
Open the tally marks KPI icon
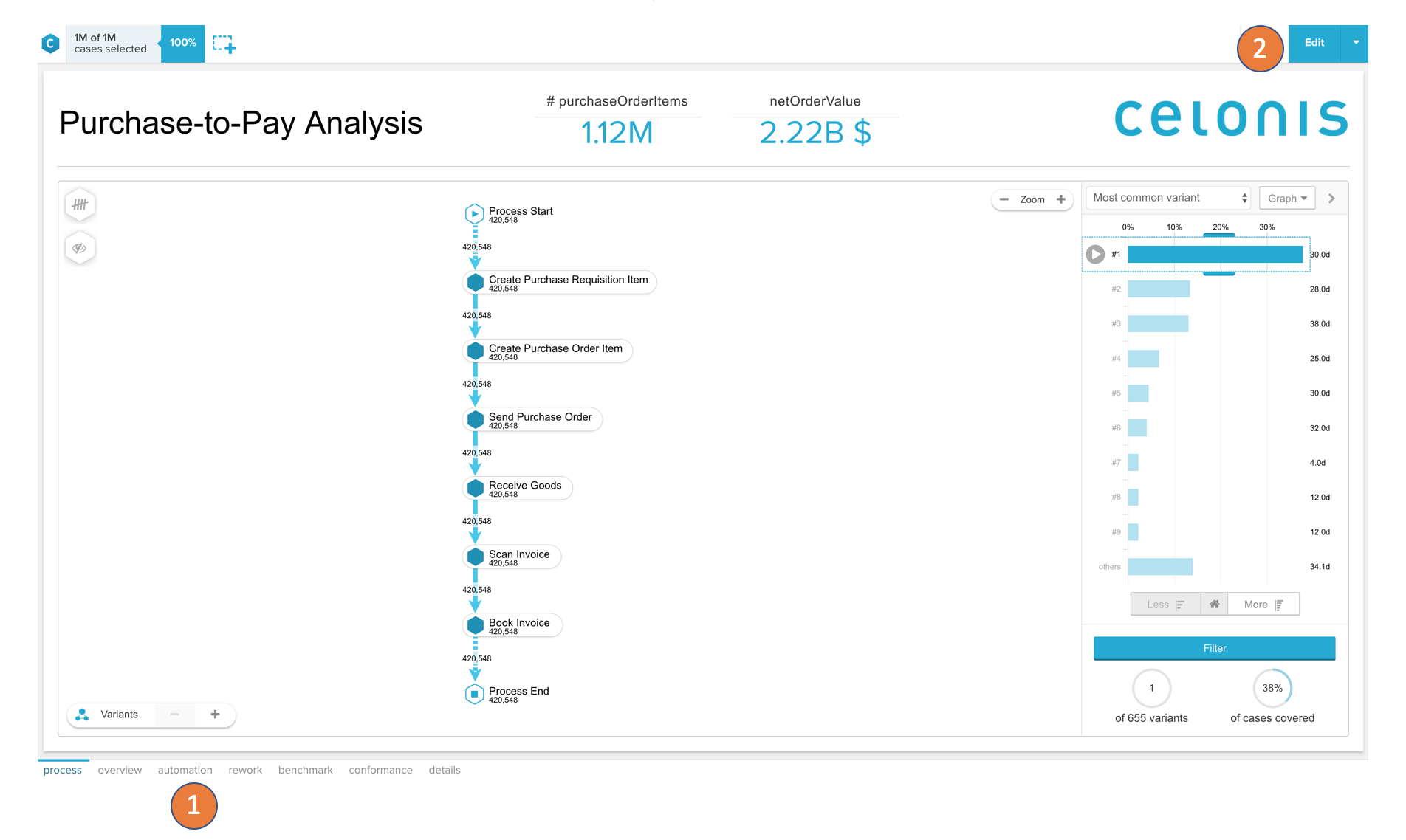80,204
